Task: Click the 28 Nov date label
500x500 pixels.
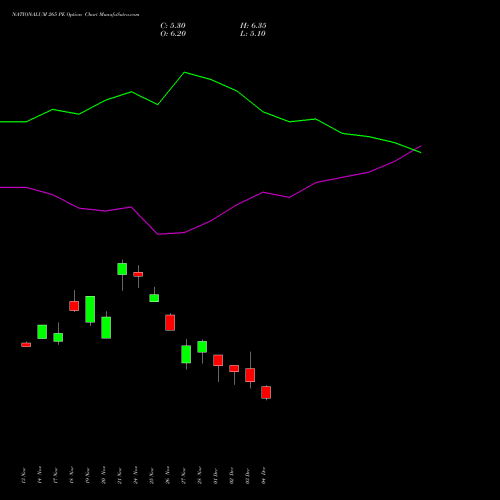Action: (200, 475)
